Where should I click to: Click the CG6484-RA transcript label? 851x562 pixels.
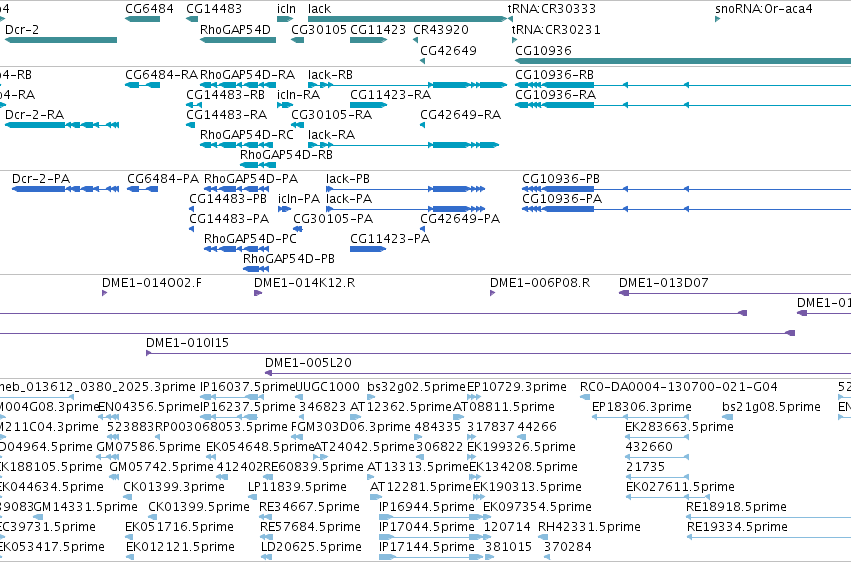pyautogui.click(x=161, y=75)
